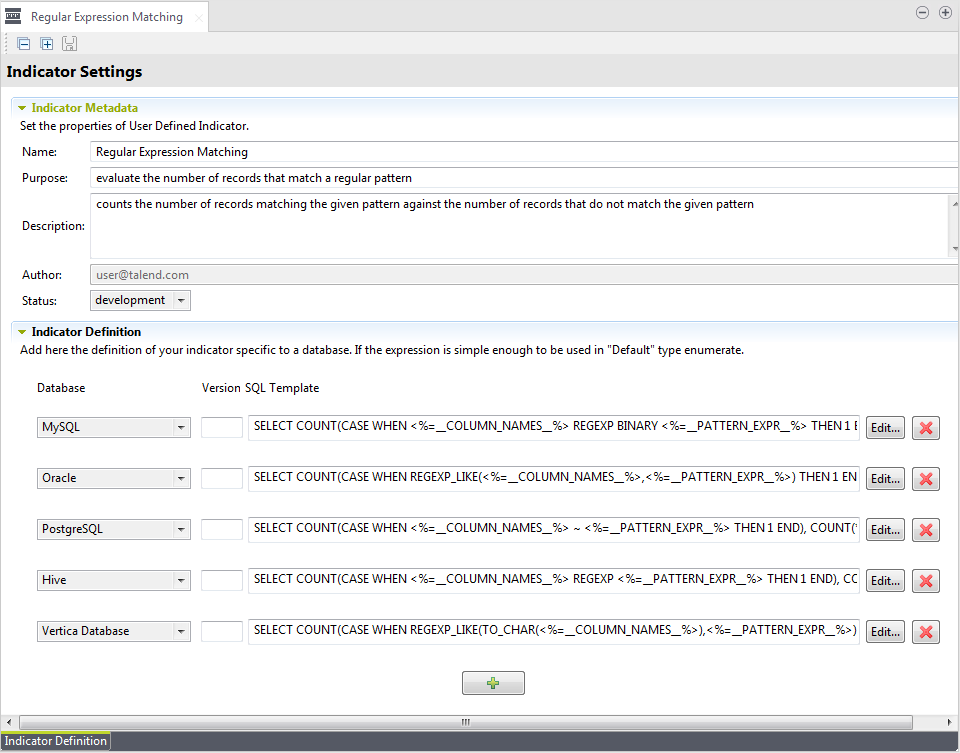Edit the Oracle SQL template

(x=884, y=478)
